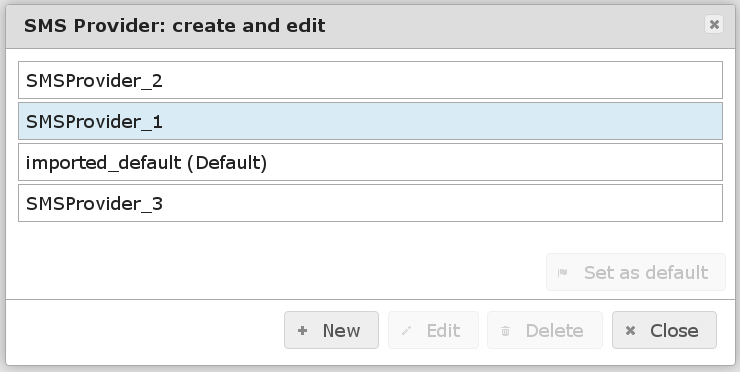Select SMSProvider_2 in the provider list

pyautogui.click(x=370, y=80)
